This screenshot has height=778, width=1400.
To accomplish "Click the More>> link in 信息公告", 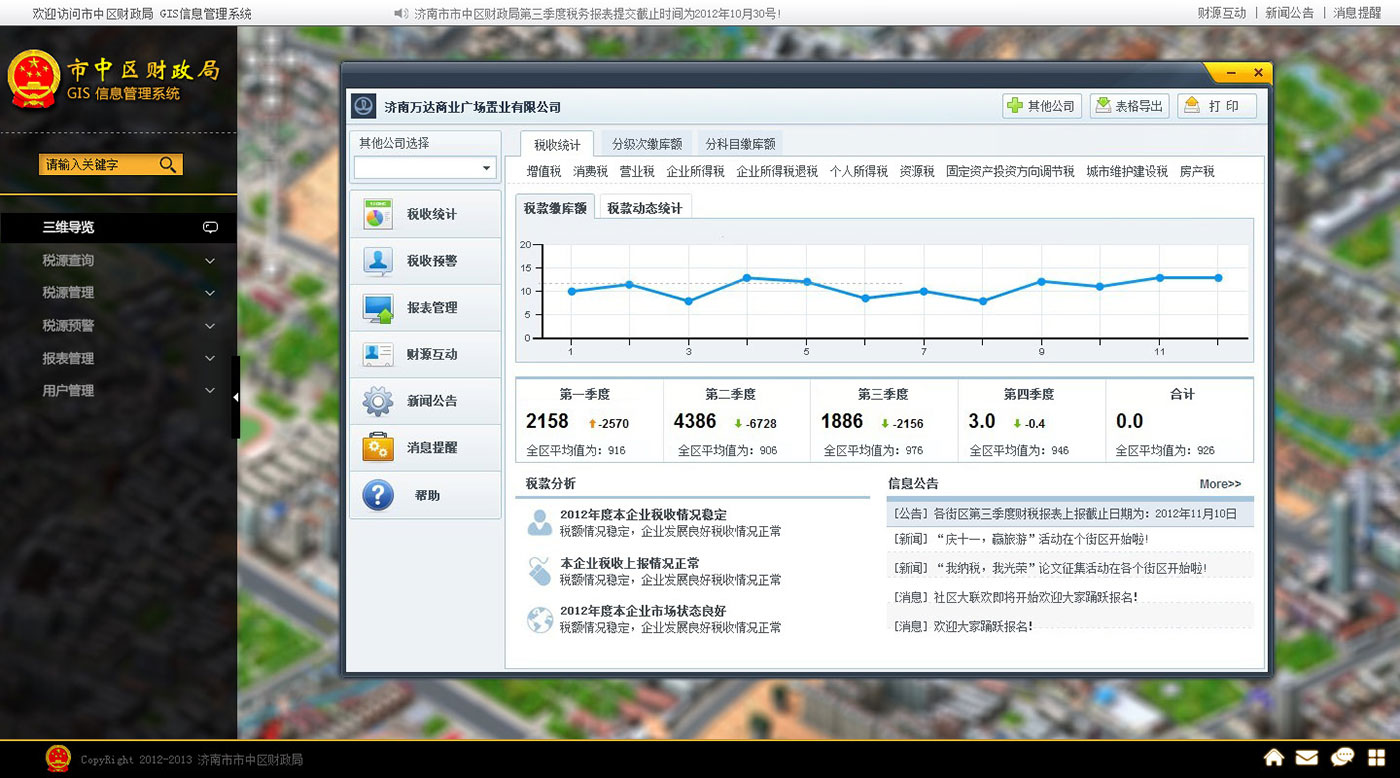I will coord(1220,484).
